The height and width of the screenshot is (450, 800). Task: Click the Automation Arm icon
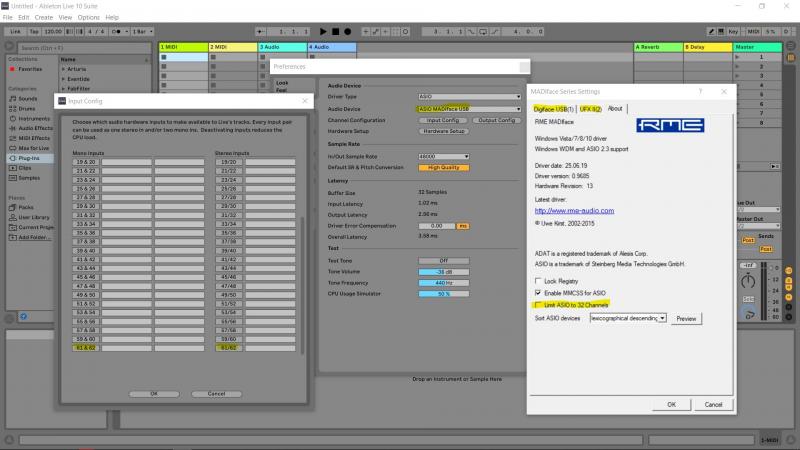pos(376,32)
